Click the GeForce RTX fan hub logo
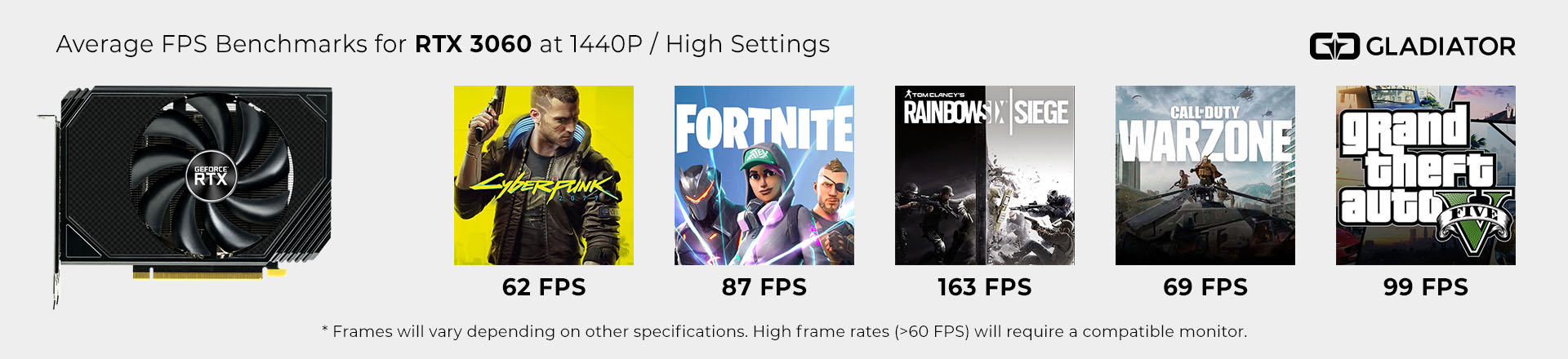The height and width of the screenshot is (359, 1568). (211, 175)
